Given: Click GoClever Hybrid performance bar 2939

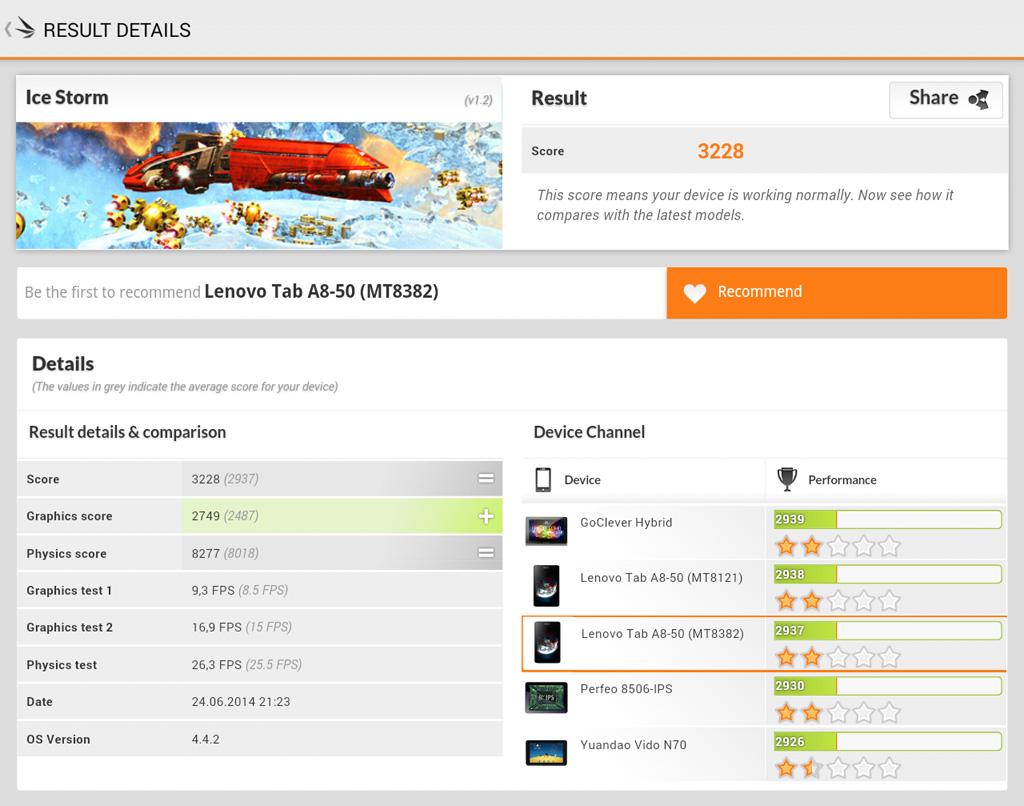Looking at the screenshot, I should [888, 519].
